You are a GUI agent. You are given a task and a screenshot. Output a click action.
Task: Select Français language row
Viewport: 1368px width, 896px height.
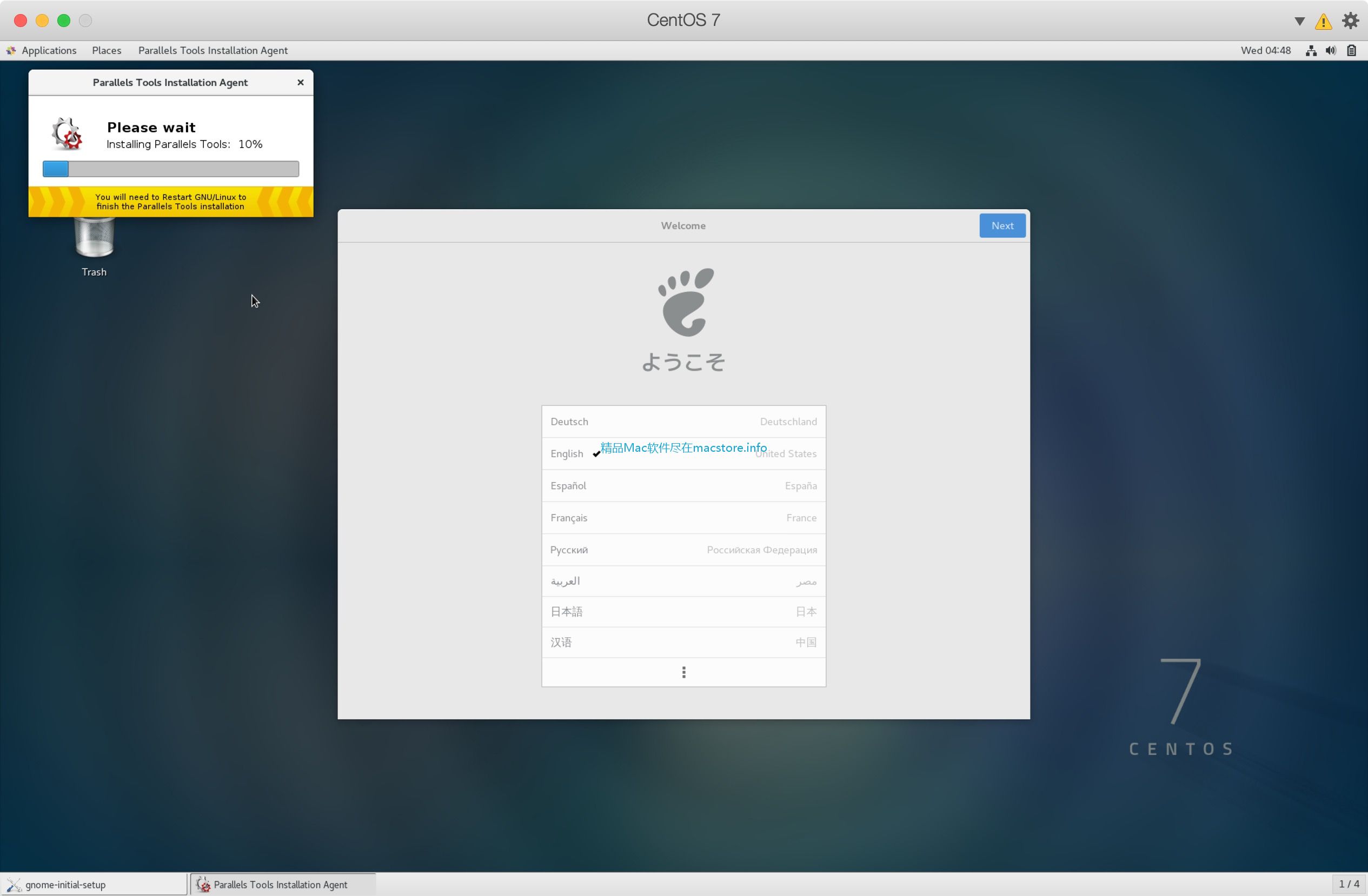pyautogui.click(x=683, y=518)
